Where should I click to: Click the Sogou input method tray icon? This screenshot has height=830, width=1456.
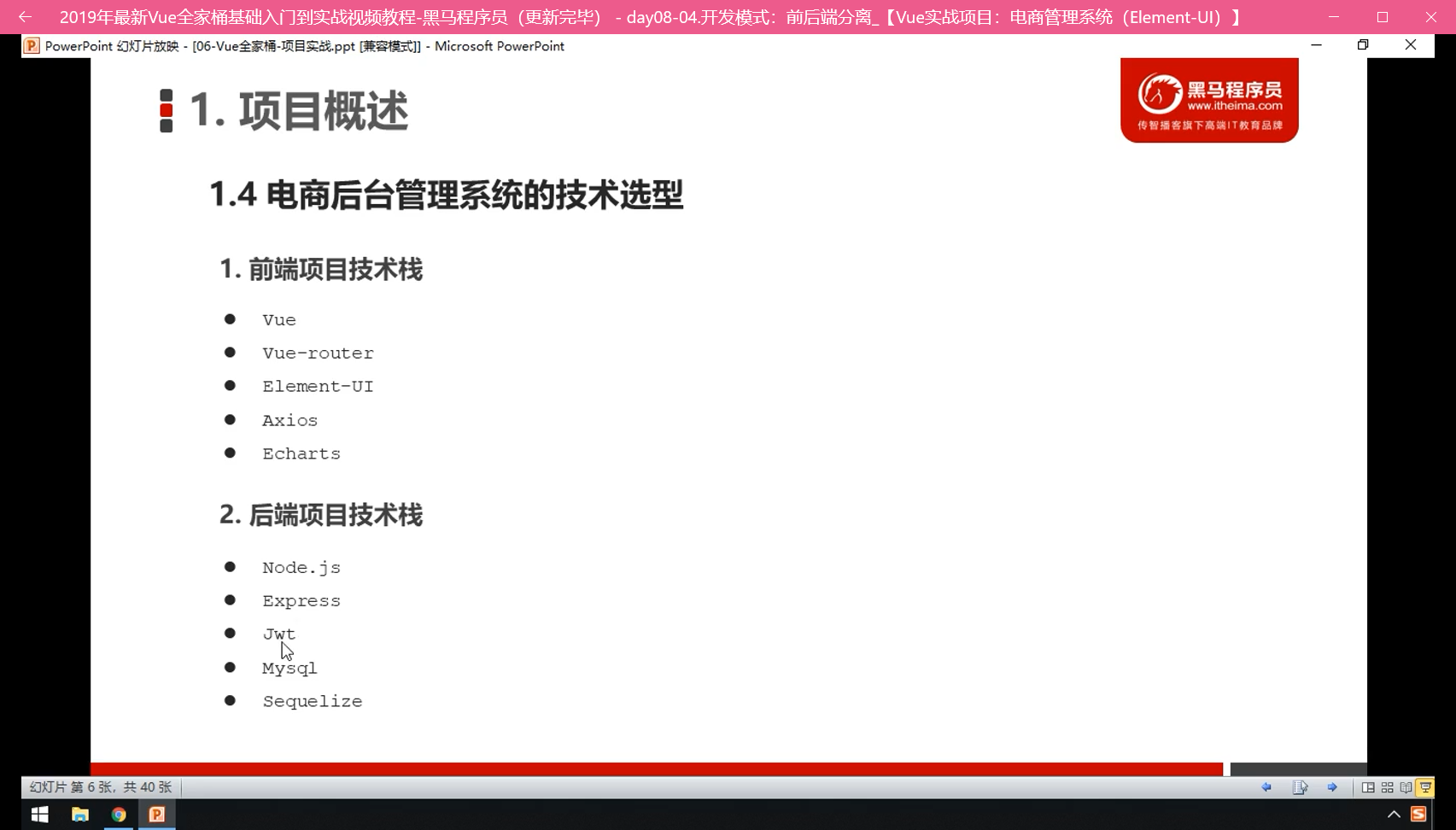pyautogui.click(x=1418, y=815)
